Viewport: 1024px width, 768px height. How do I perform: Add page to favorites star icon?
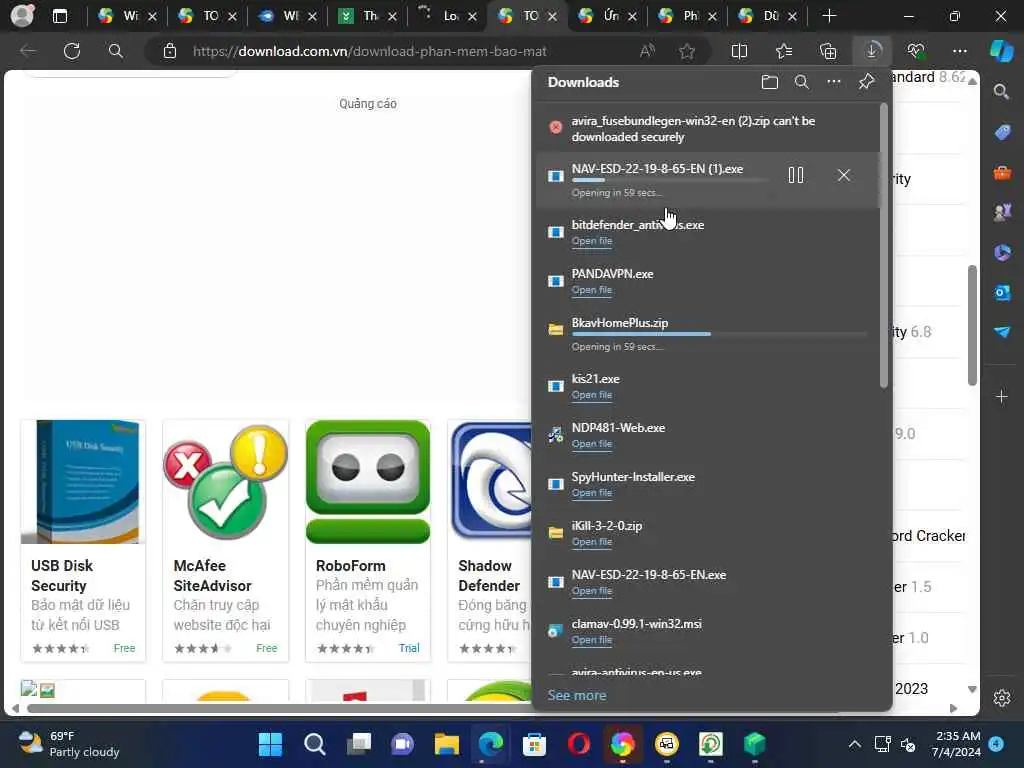pos(686,52)
